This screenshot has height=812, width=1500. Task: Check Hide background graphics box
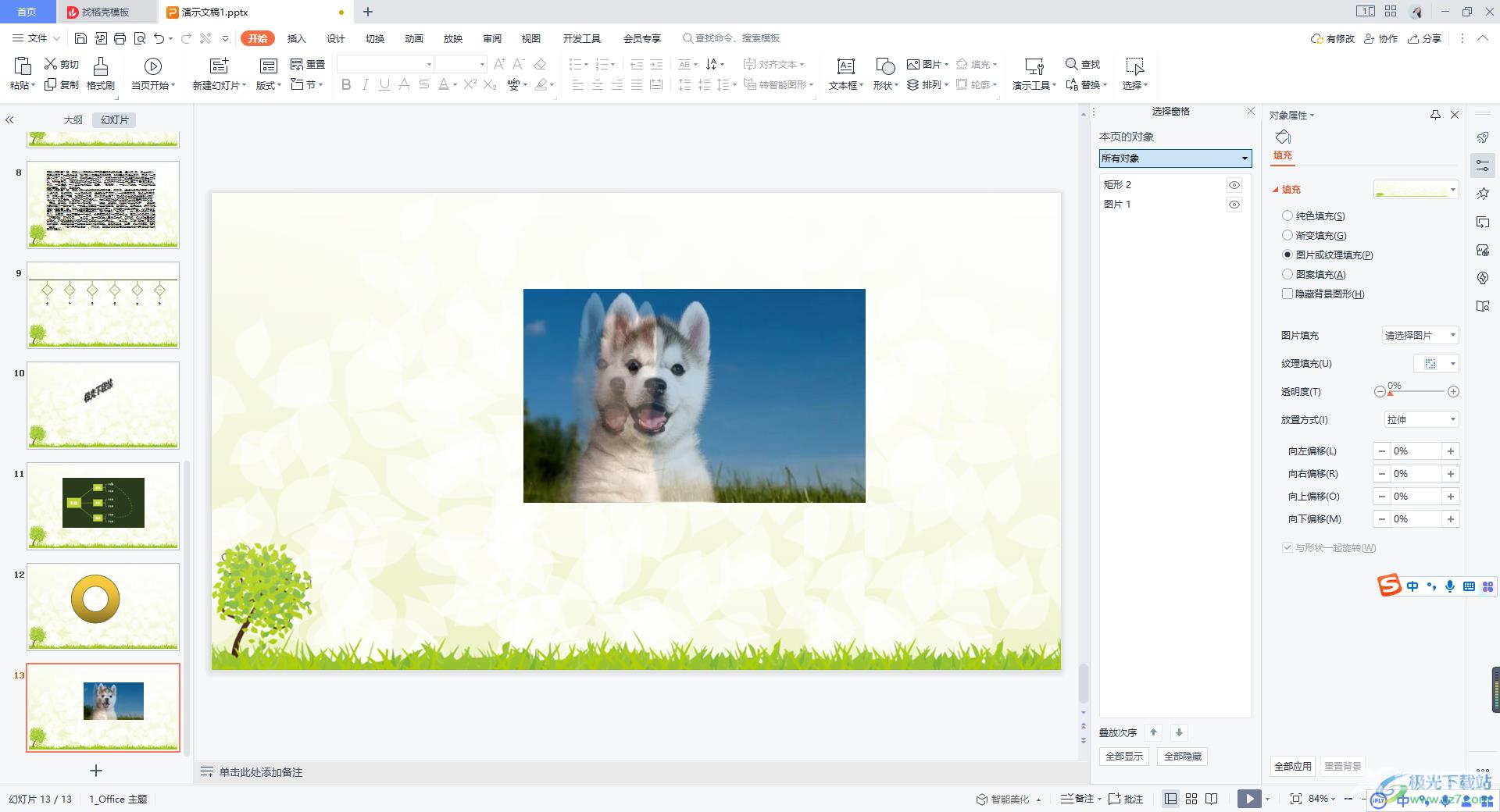pos(1287,294)
